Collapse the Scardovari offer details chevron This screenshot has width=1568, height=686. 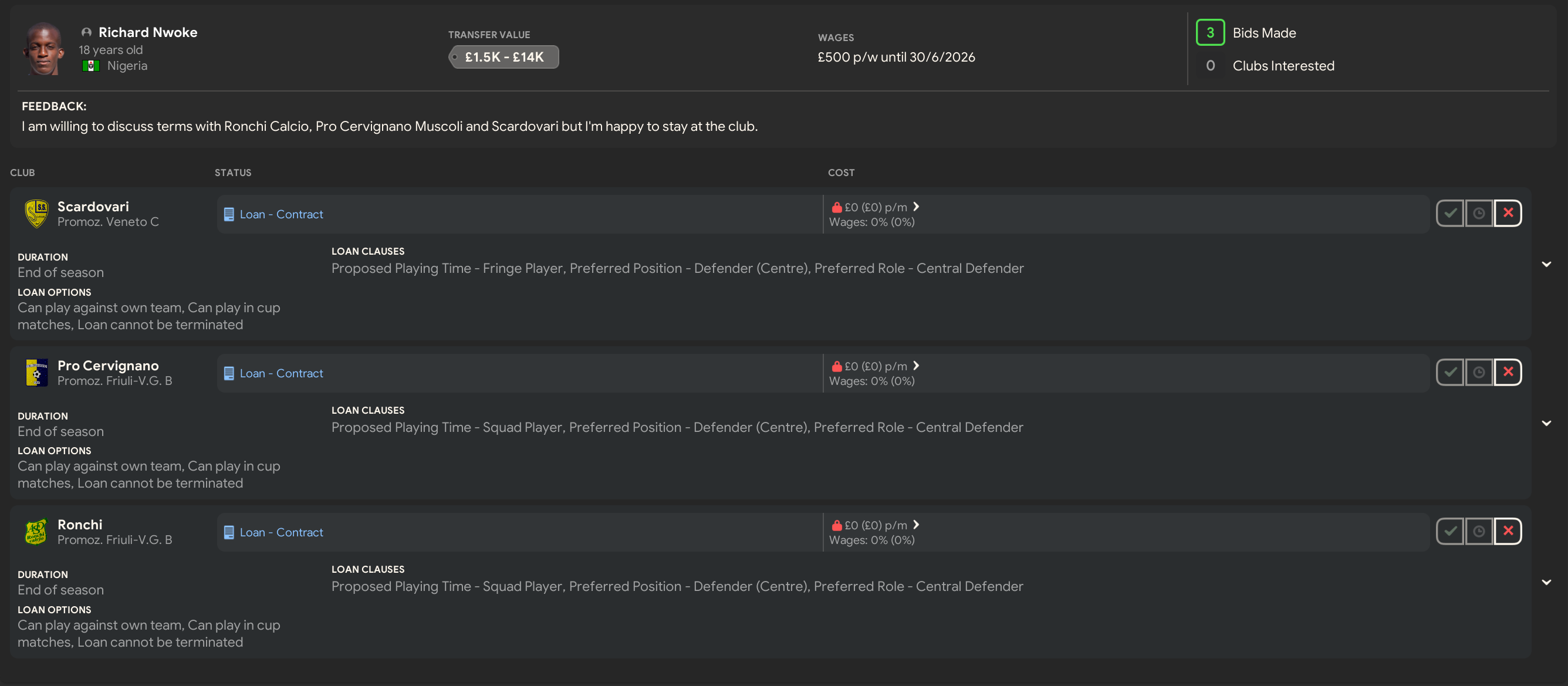[1546, 264]
